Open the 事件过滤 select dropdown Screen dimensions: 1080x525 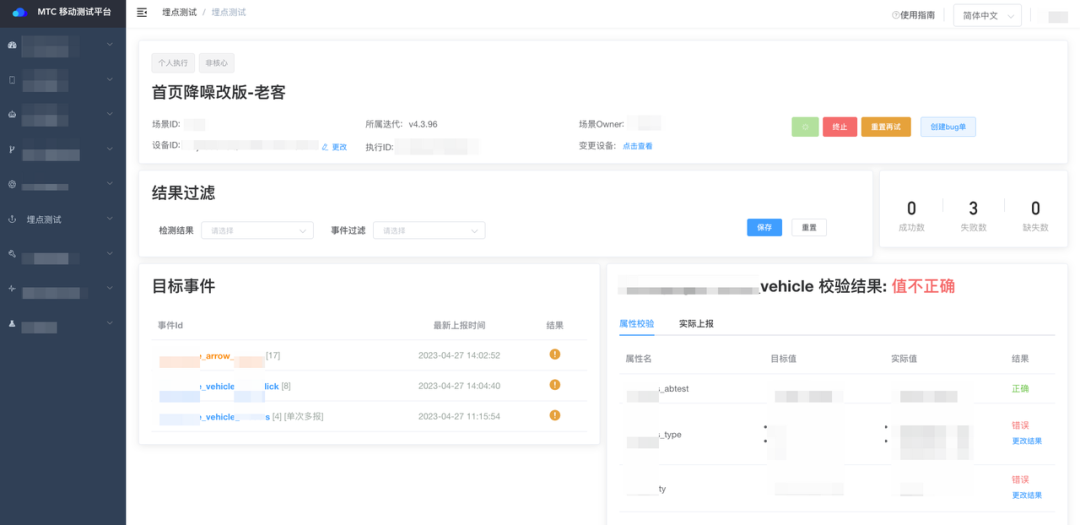point(429,231)
